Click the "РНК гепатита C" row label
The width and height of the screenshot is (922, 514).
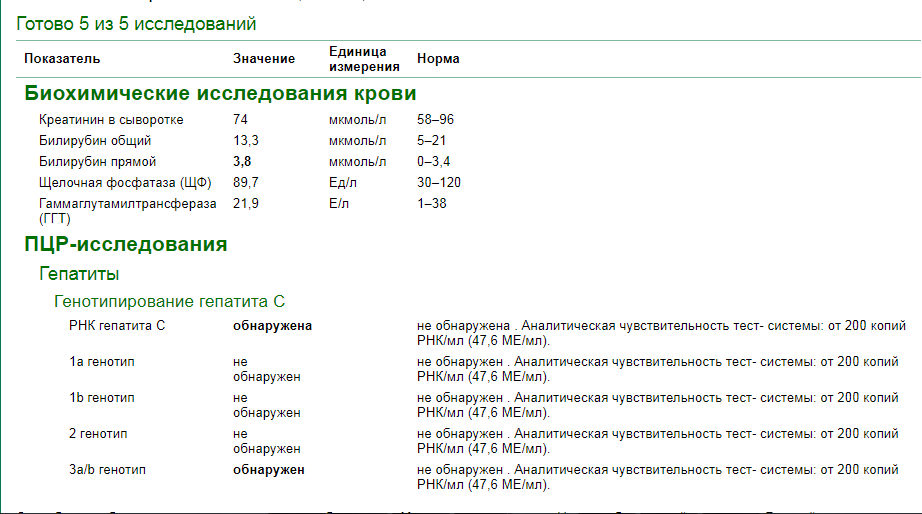pos(117,326)
